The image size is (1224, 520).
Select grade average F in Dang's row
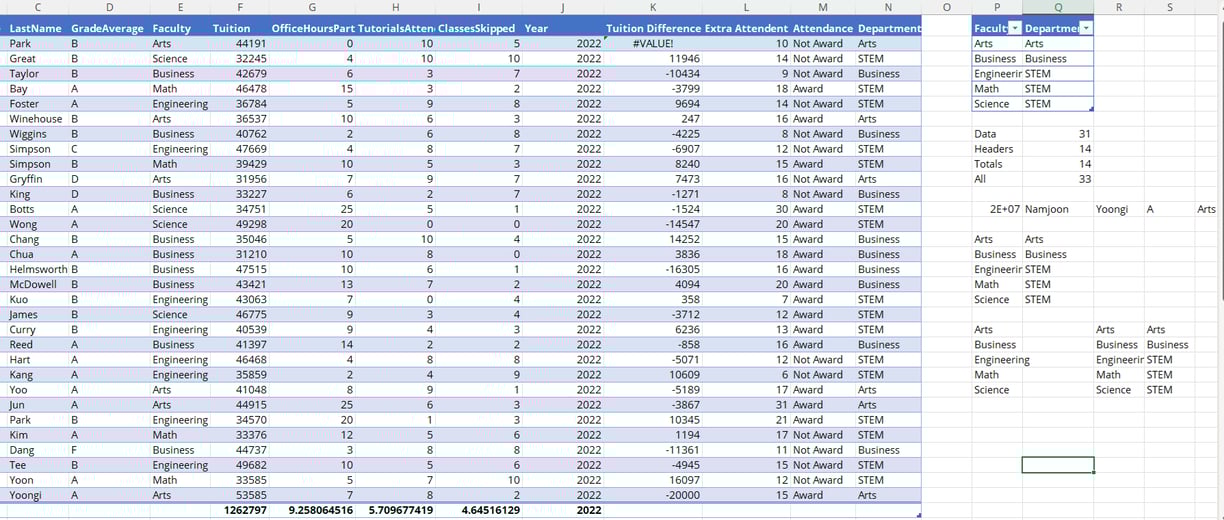(109, 450)
